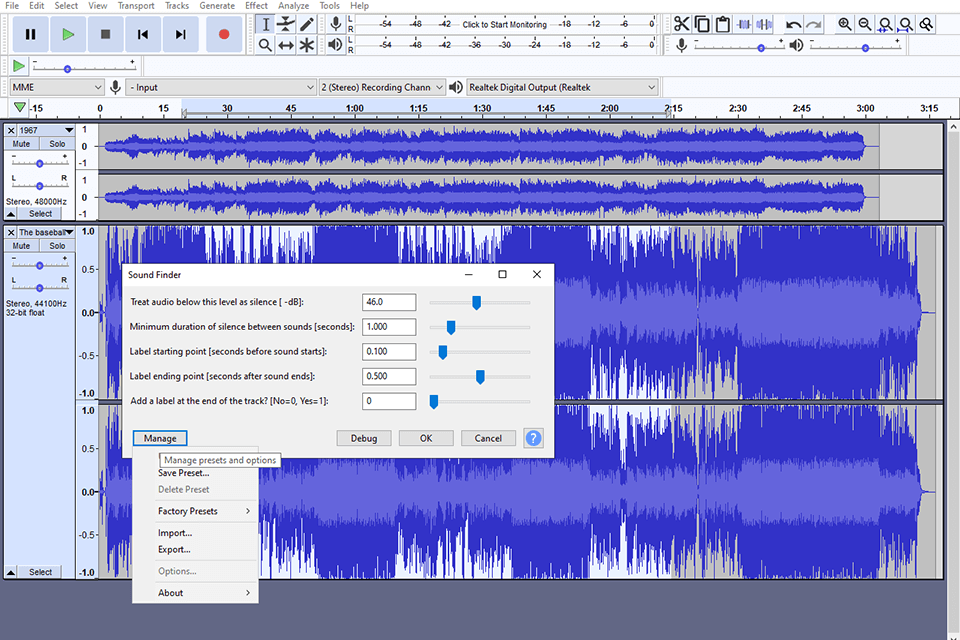Click the Sound Finder help icon
The image size is (960, 640).
533,438
